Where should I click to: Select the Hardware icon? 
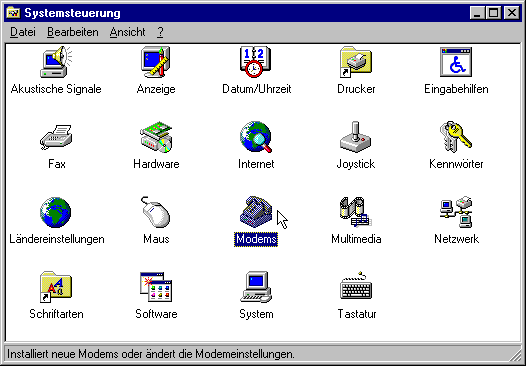(156, 137)
